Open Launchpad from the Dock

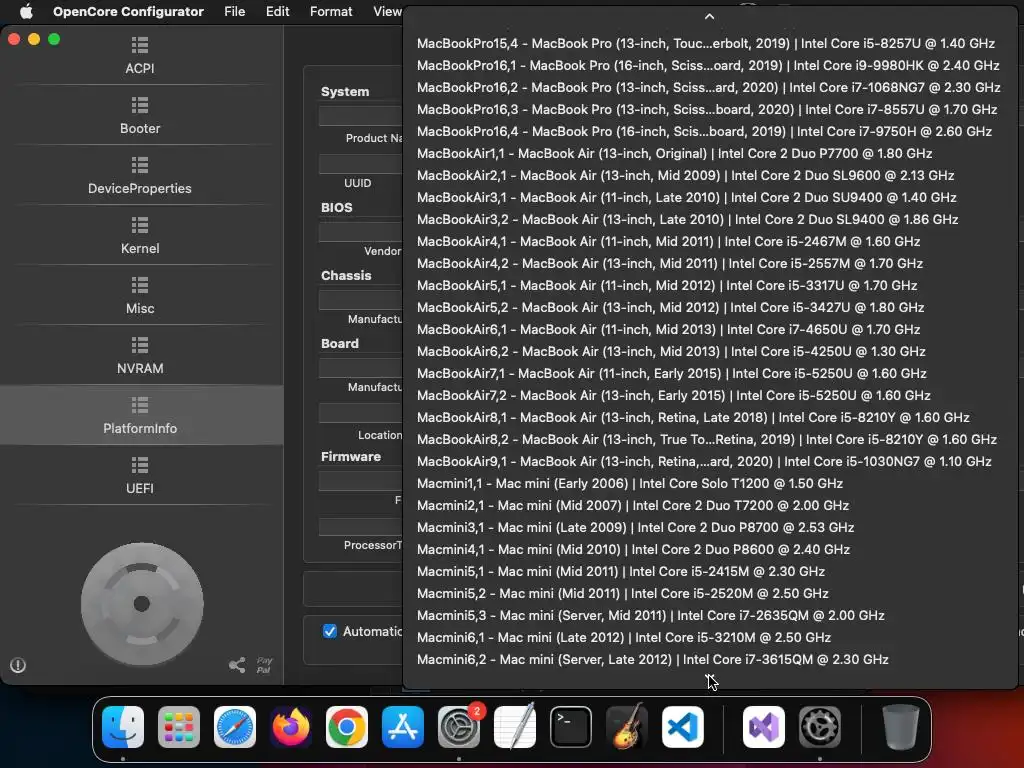pyautogui.click(x=179, y=727)
